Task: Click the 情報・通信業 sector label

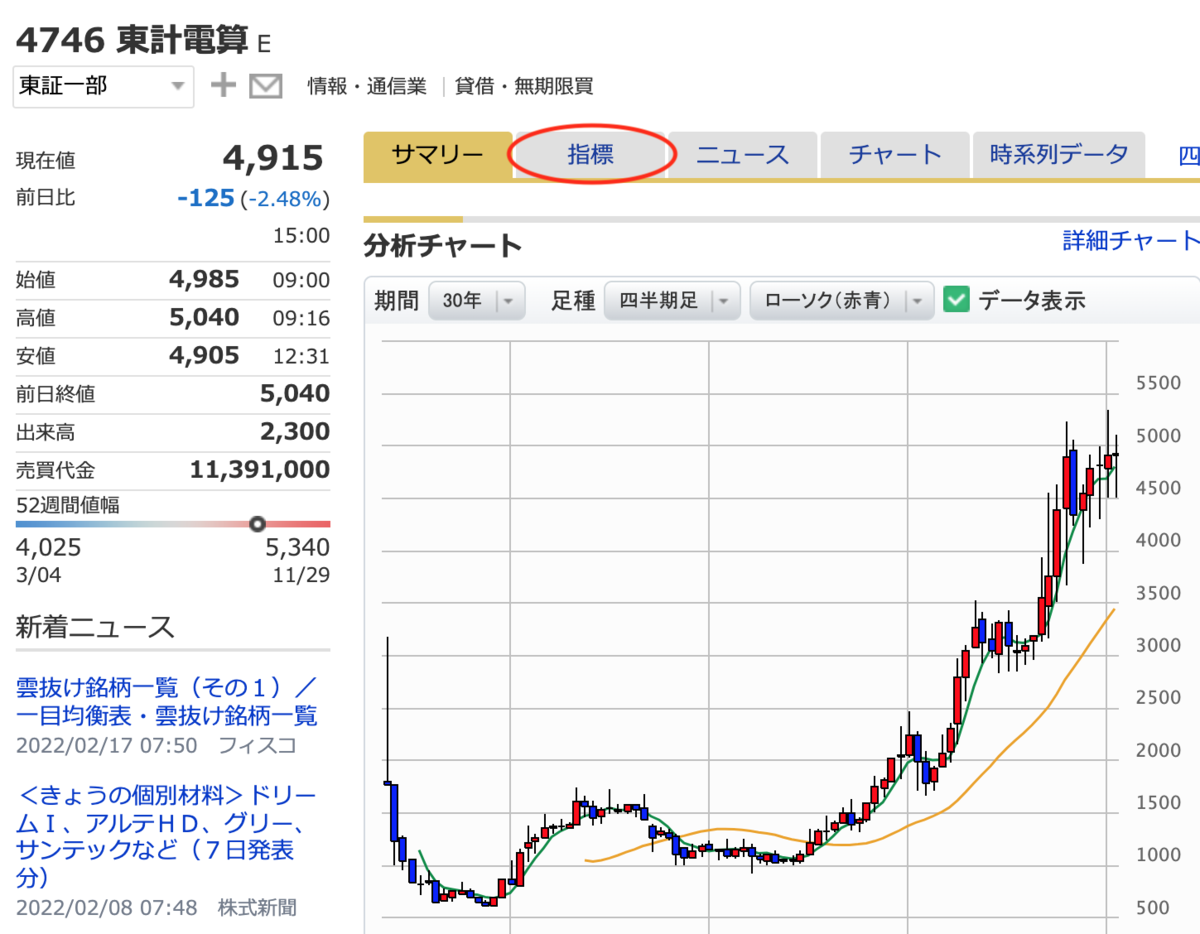Action: tap(367, 86)
